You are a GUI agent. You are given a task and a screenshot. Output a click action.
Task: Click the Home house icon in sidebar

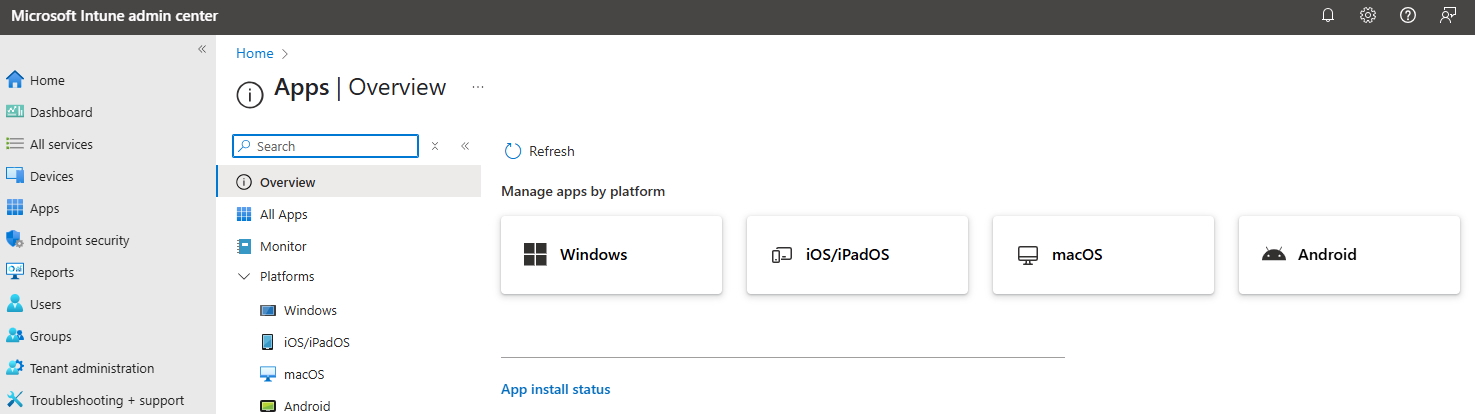click(15, 80)
